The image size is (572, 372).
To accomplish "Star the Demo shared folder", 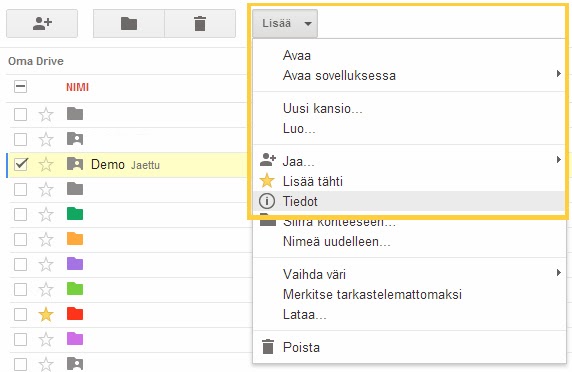I will pyautogui.click(x=46, y=165).
